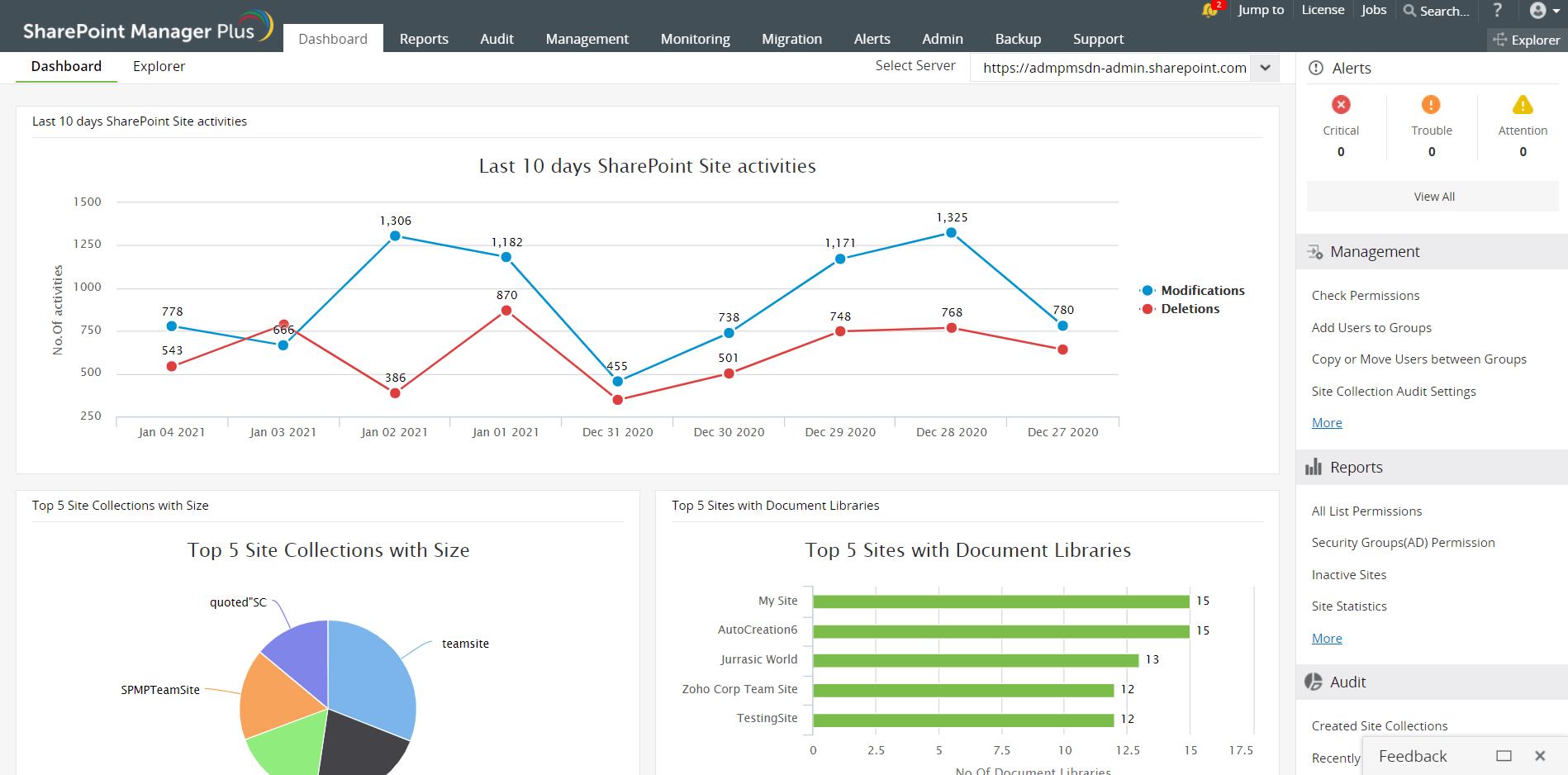Image resolution: width=1568 pixels, height=775 pixels.
Task: Click the Search field in the top bar
Action: [x=1437, y=11]
